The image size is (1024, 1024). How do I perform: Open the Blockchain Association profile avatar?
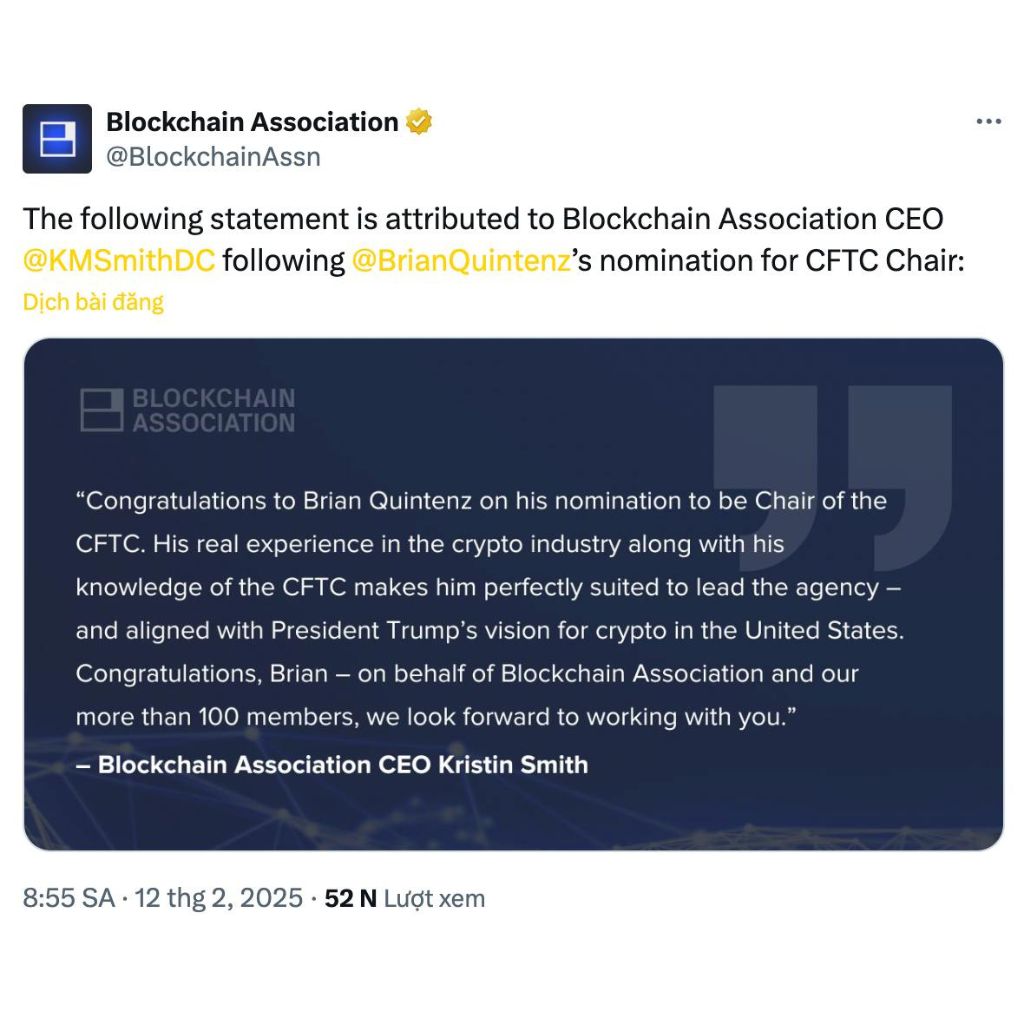click(57, 138)
